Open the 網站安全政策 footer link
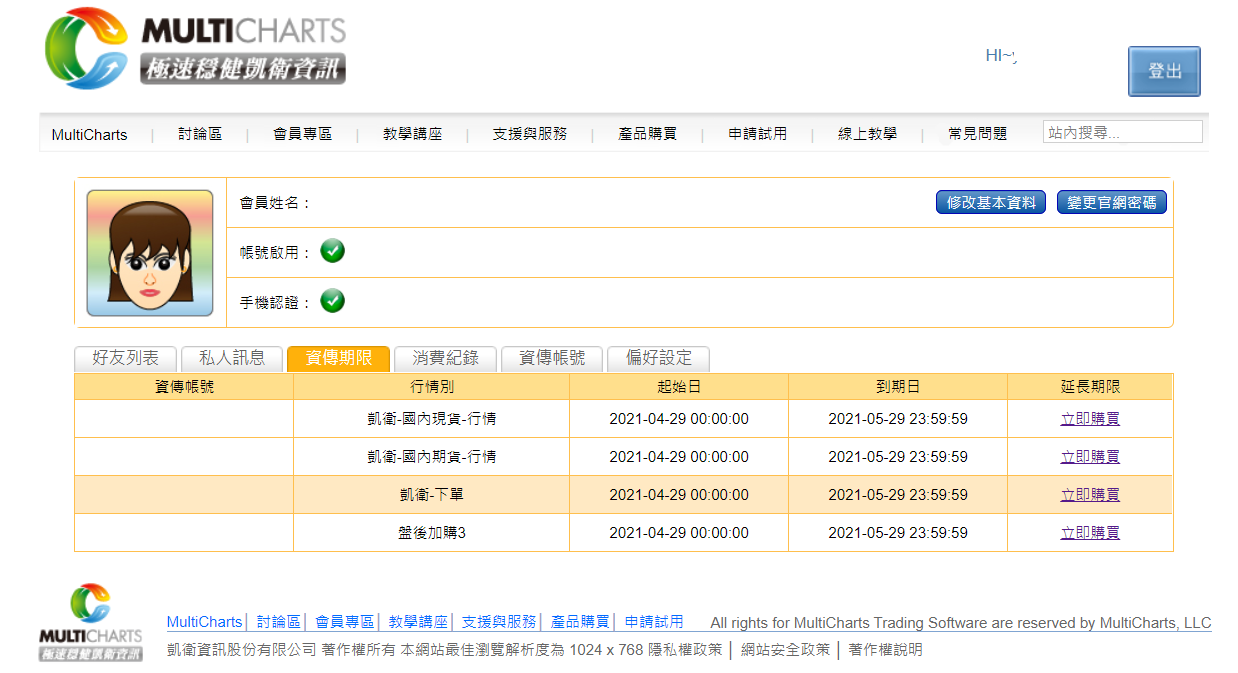The width and height of the screenshot is (1238, 673). (785, 650)
